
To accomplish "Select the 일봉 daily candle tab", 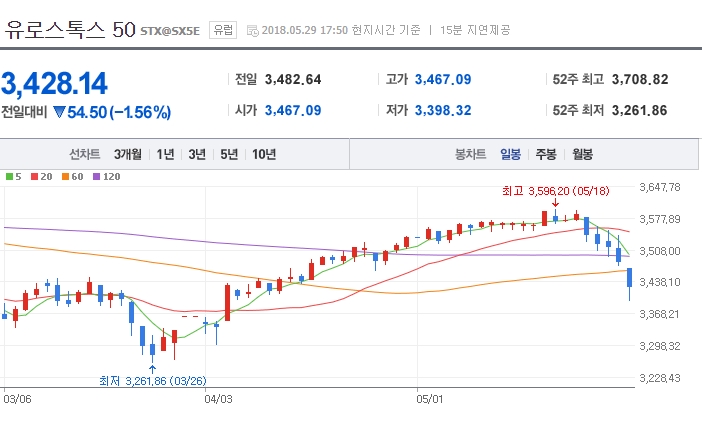I will coord(510,154).
